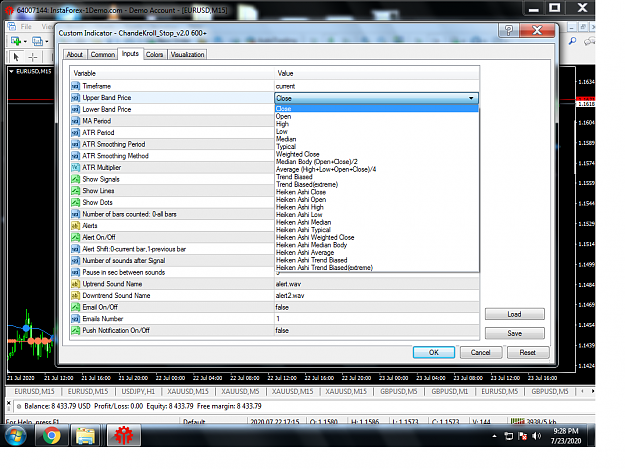Click the Email On/Off boolean icon

[76, 307]
